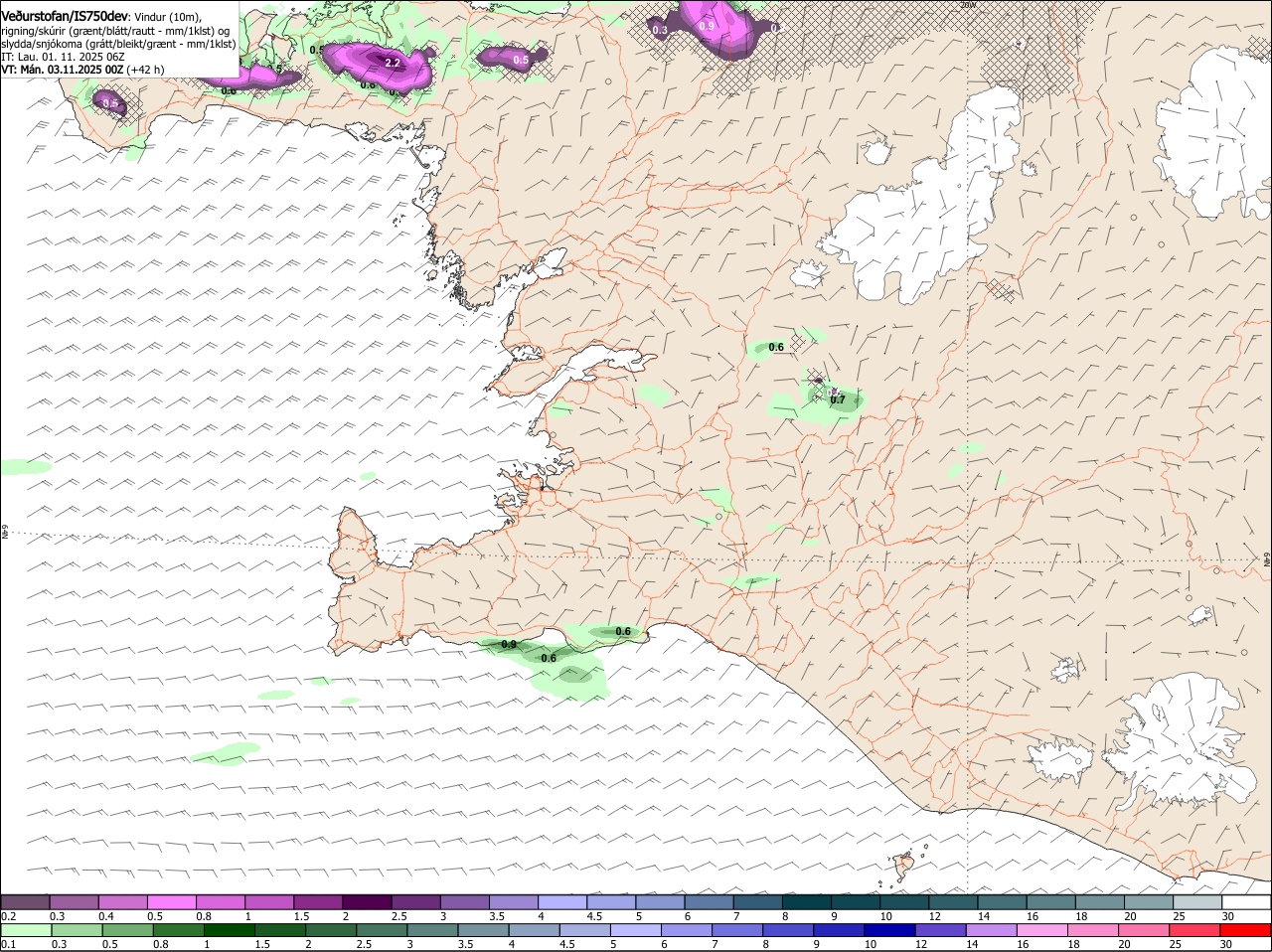1272x952 pixels.
Task: Click the 0.9 label in the top purple area
Action: 707,26
